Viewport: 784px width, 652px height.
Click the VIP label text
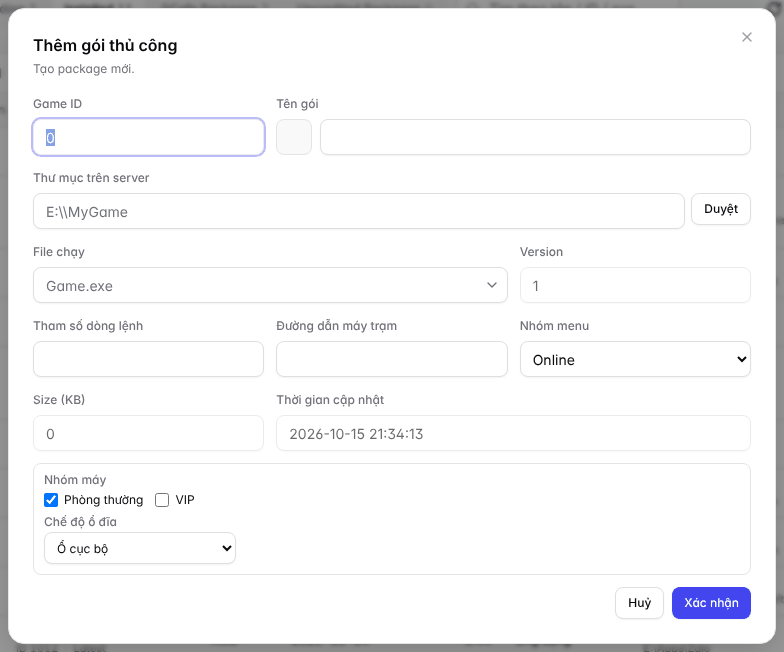point(185,500)
